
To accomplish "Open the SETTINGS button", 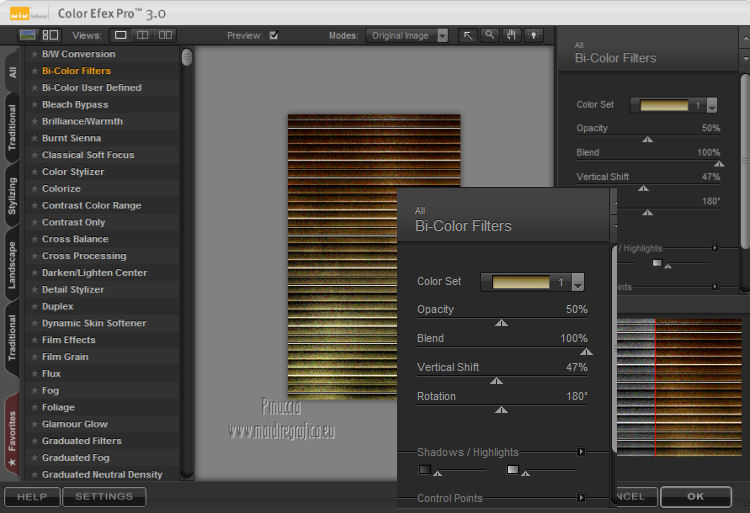I will pos(104,496).
